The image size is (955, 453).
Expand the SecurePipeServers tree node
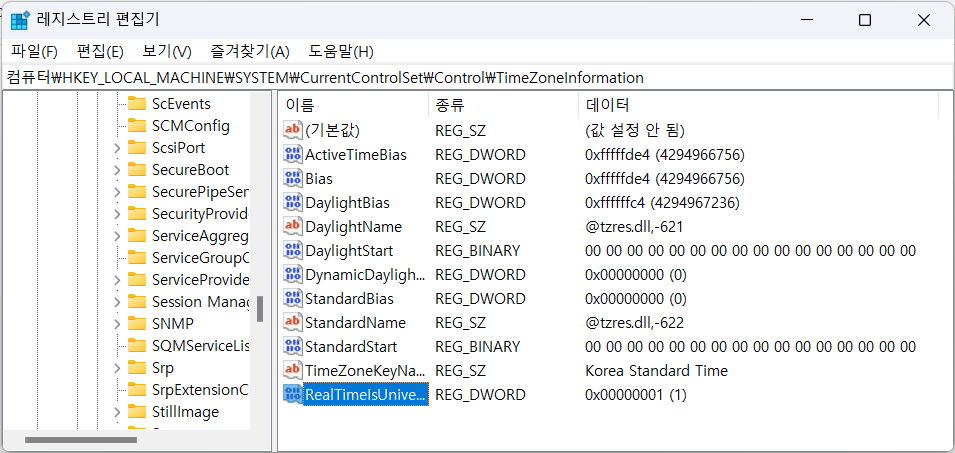pos(117,192)
